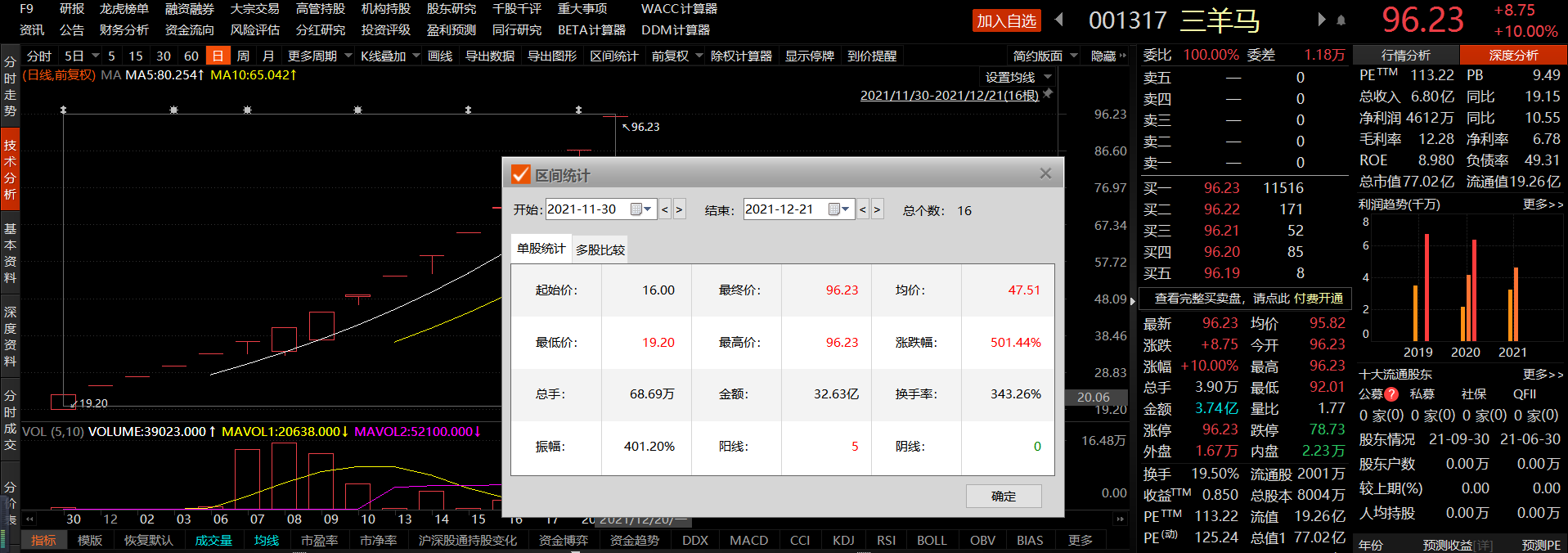Click the pin icon beside date range
Image resolution: width=1568 pixels, height=553 pixels.
pyautogui.click(x=1048, y=94)
